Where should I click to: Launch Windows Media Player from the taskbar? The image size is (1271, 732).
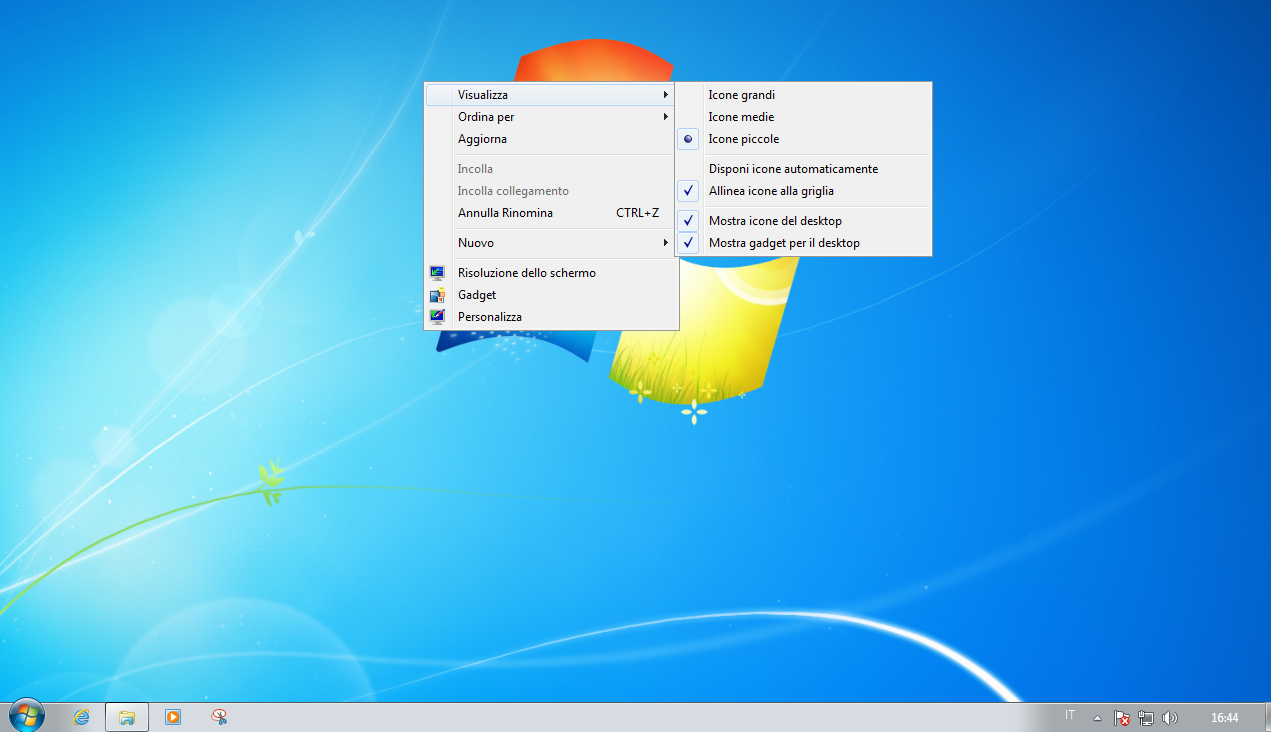(x=173, y=717)
